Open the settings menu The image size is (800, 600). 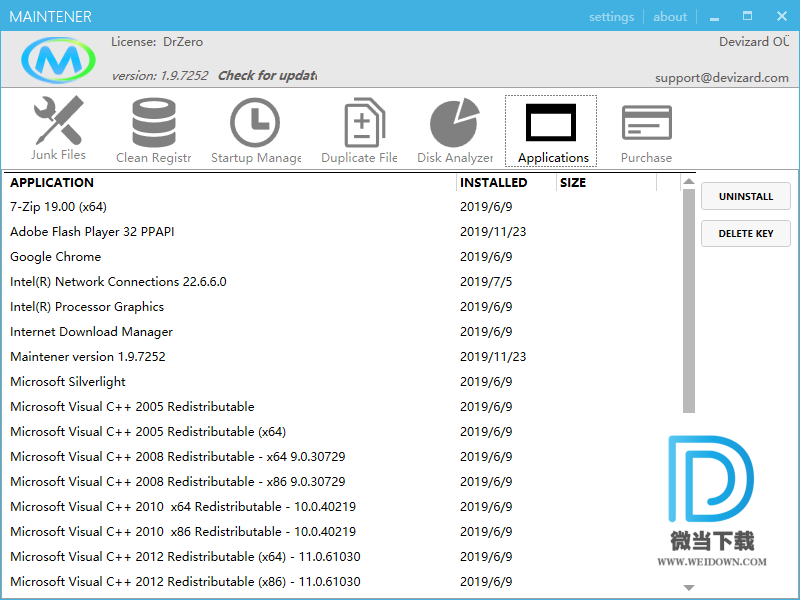(x=611, y=17)
